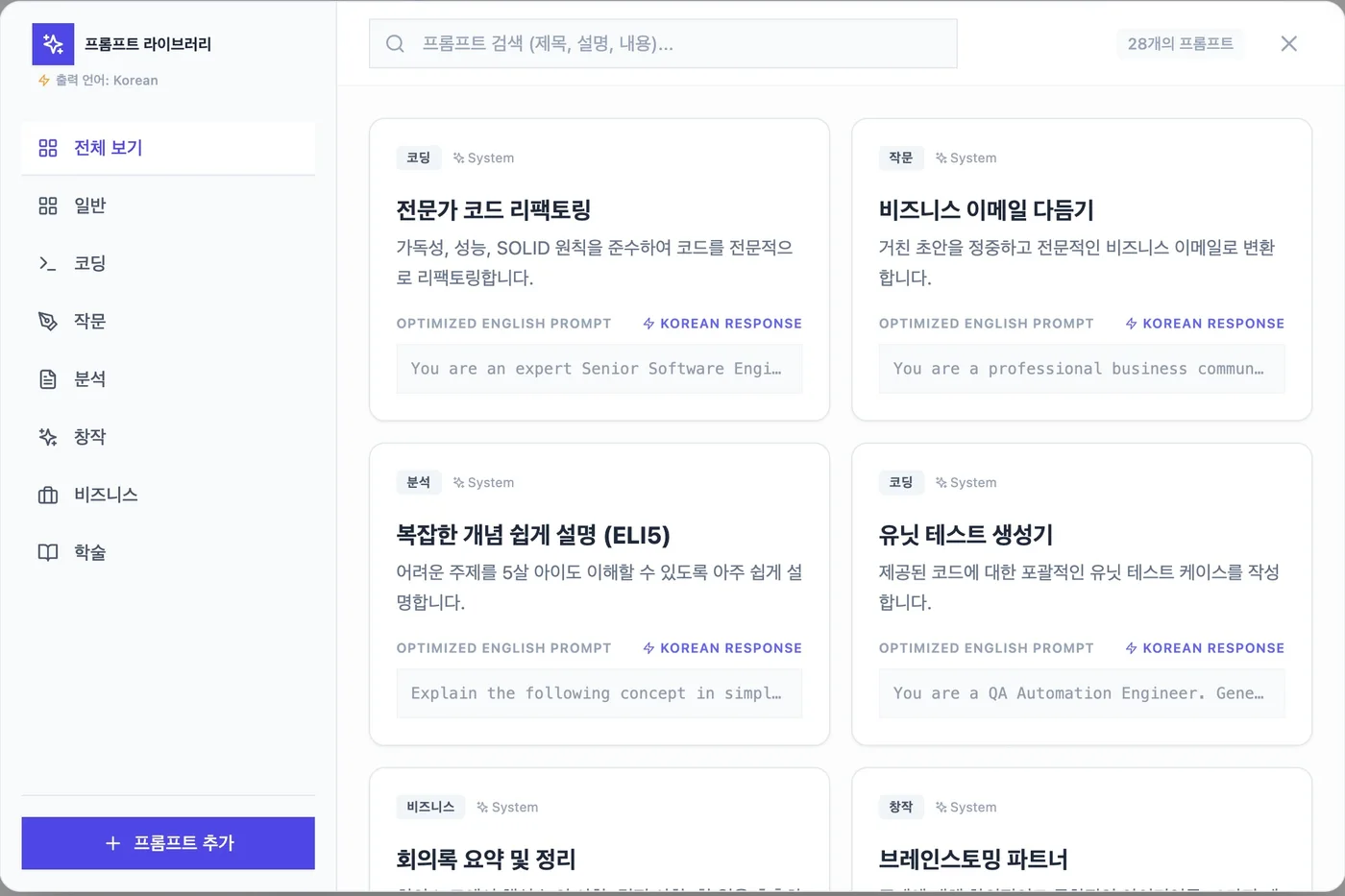Click the 28개의 프롬프트 count badge

click(1180, 43)
